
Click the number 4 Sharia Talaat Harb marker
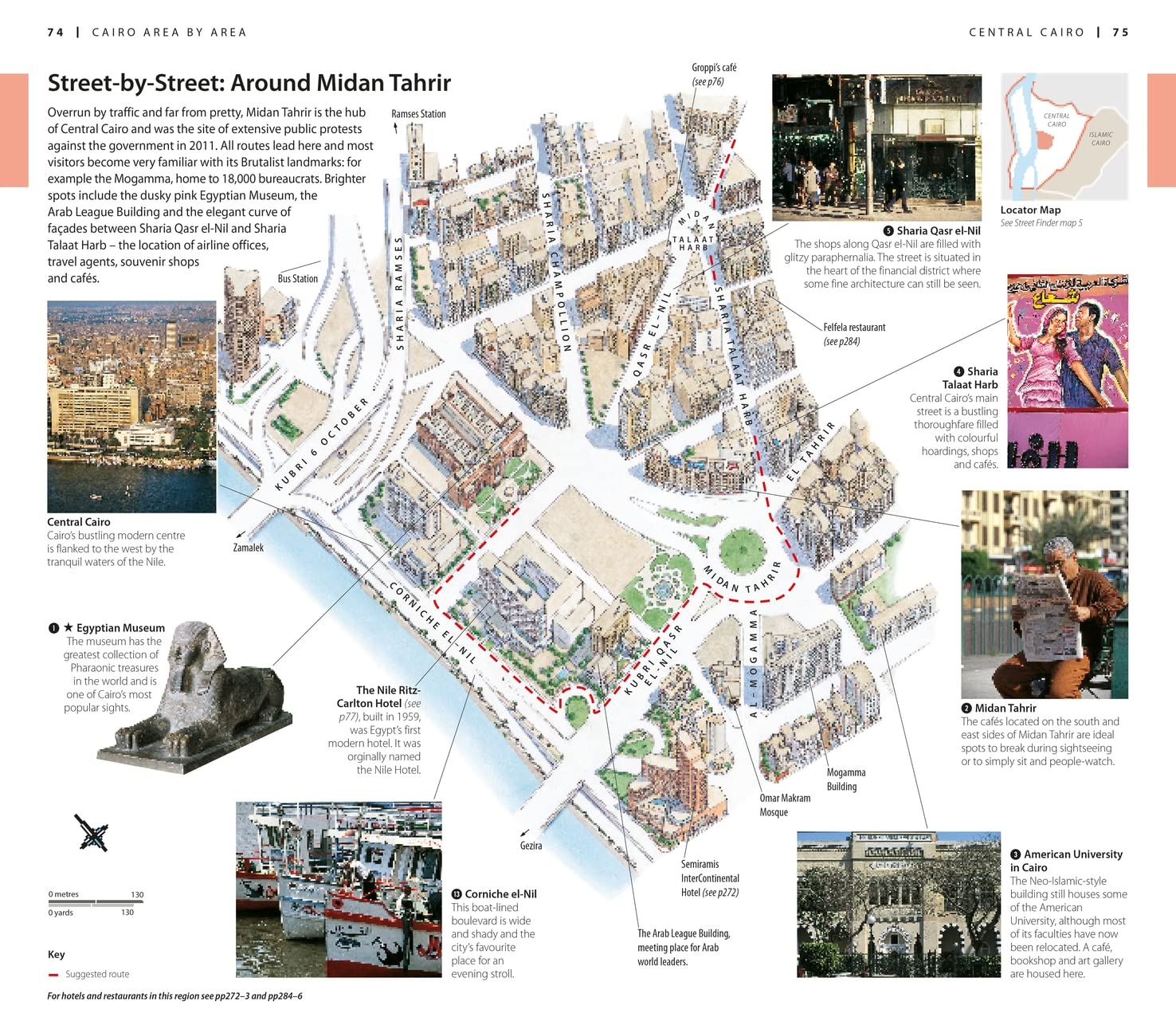[958, 371]
